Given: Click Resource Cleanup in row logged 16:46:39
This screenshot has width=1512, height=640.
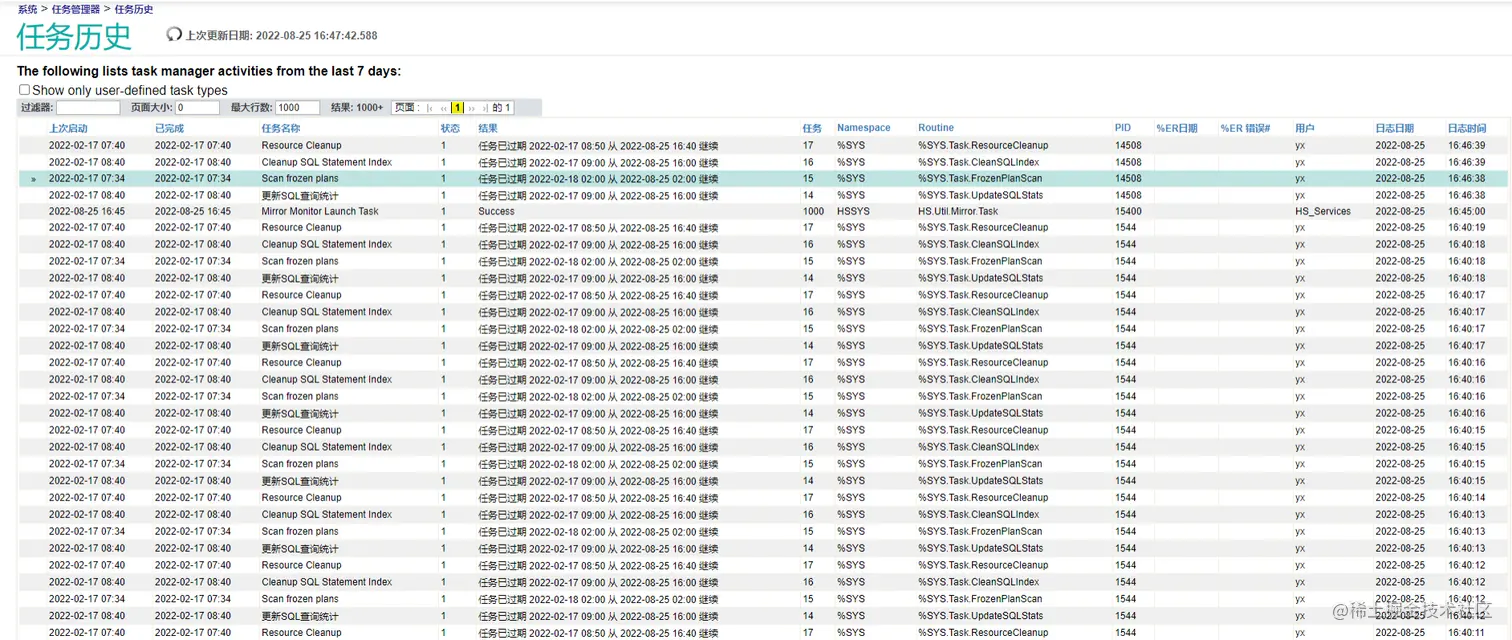Looking at the screenshot, I should point(301,145).
